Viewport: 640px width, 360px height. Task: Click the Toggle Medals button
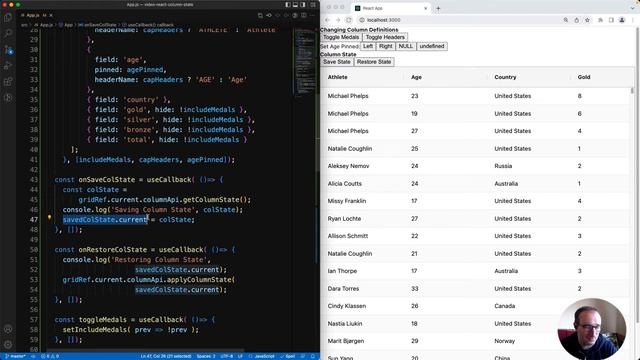341,37
